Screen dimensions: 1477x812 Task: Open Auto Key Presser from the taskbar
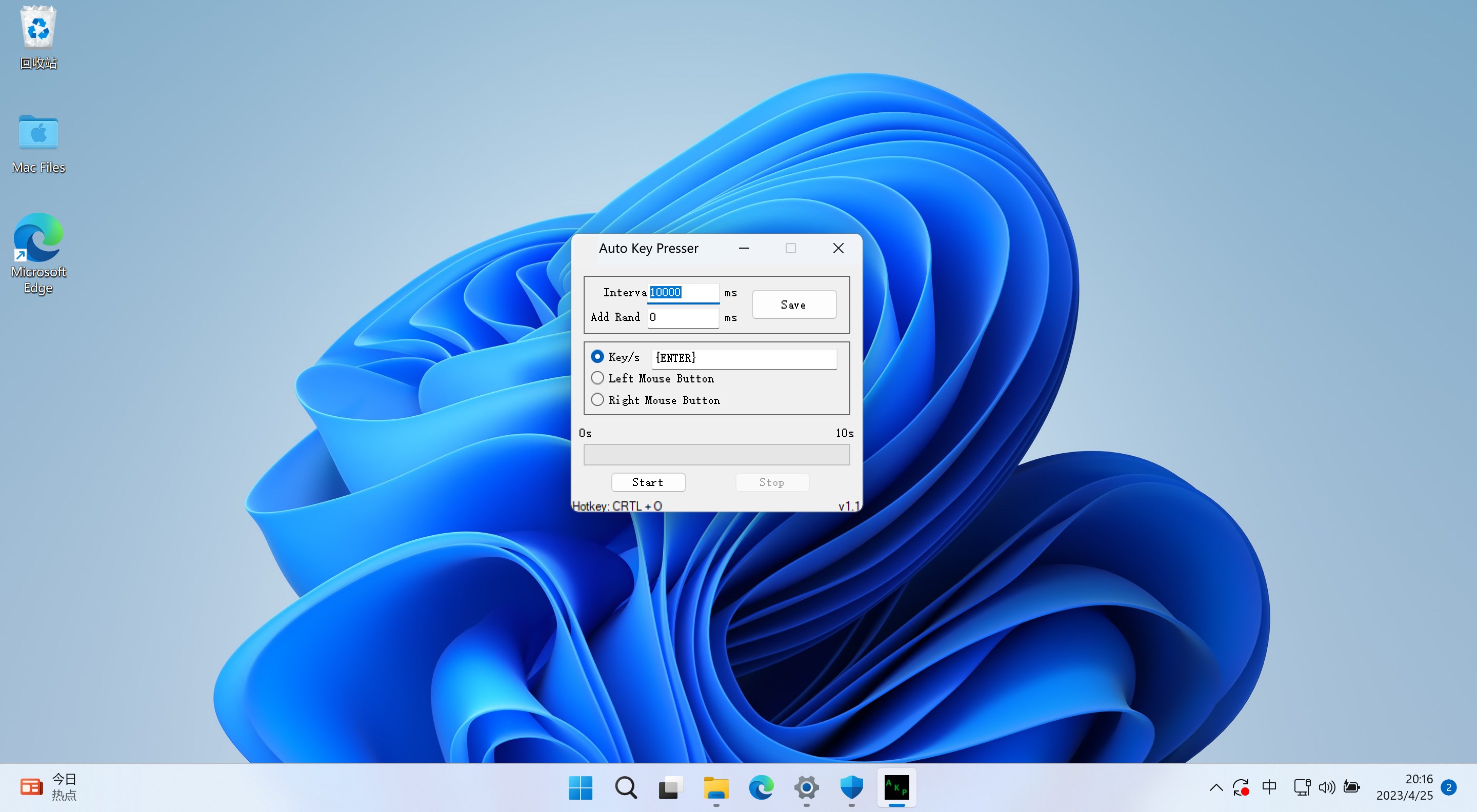pyautogui.click(x=896, y=788)
